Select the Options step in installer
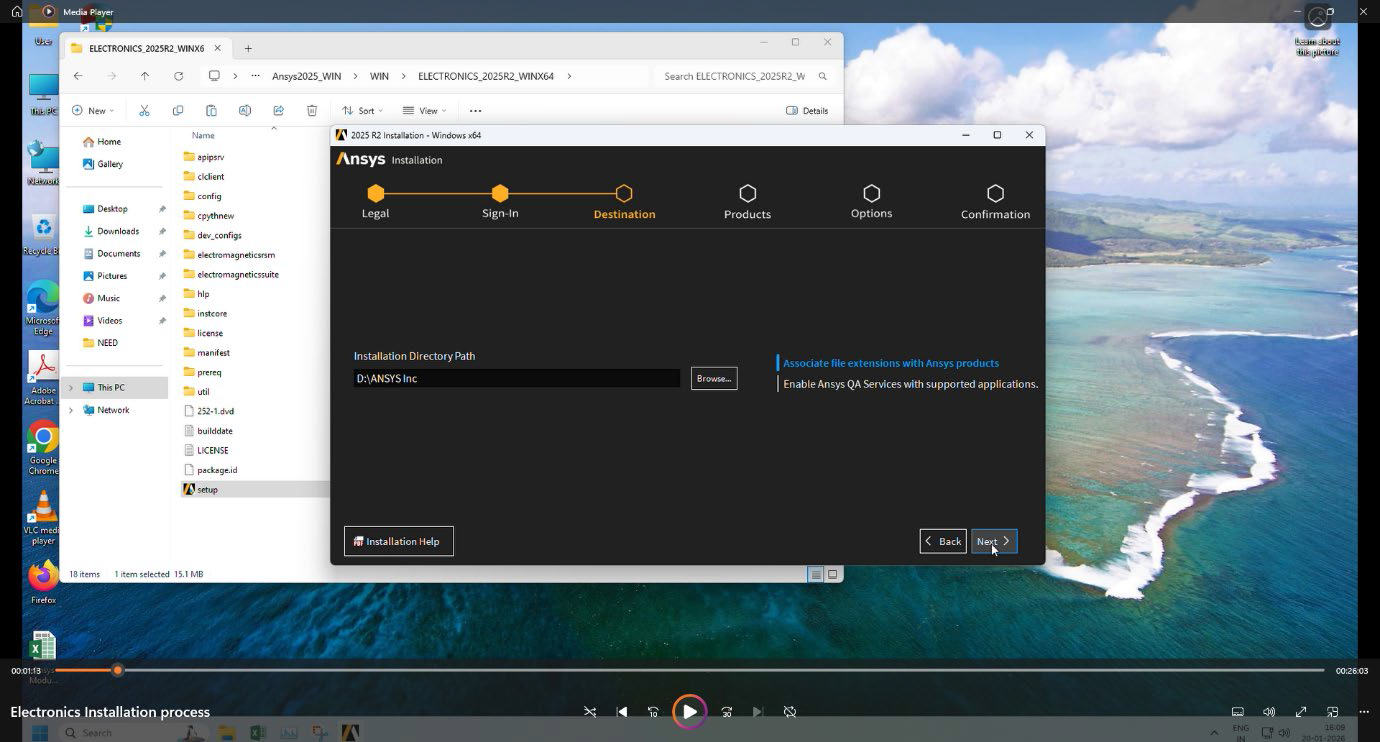The height and width of the screenshot is (742, 1380). [x=871, y=200]
